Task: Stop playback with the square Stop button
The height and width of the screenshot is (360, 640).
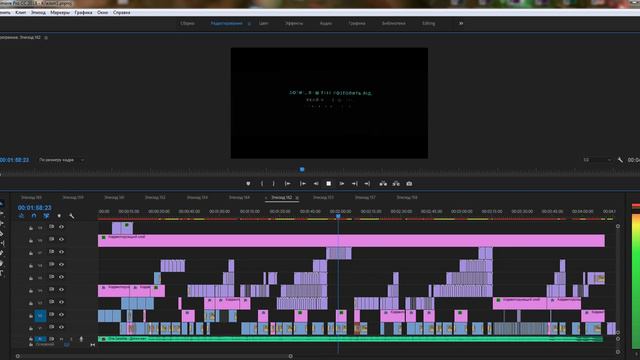Action: click(329, 184)
